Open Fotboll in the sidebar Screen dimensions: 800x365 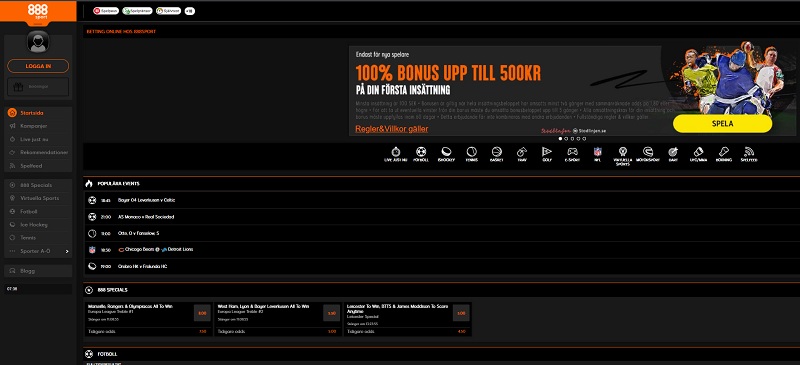[38, 211]
